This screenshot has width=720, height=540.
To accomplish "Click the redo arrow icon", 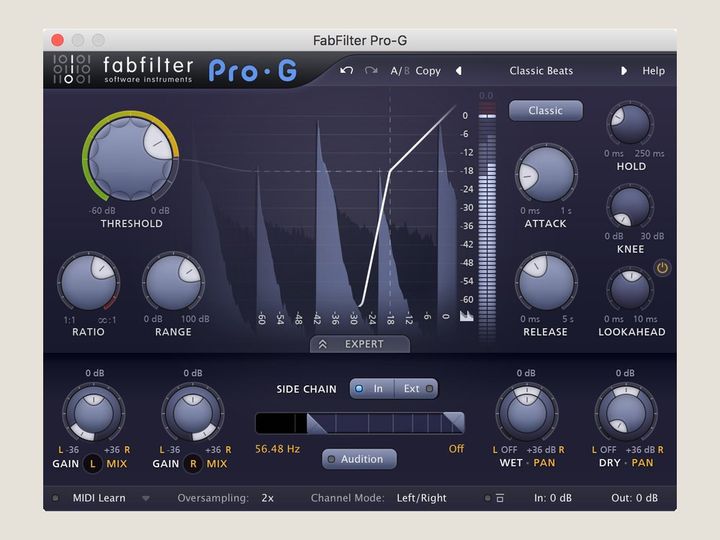I will (371, 70).
